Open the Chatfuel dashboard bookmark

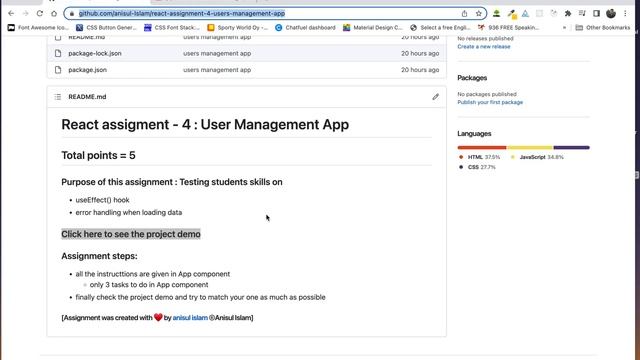coord(305,27)
